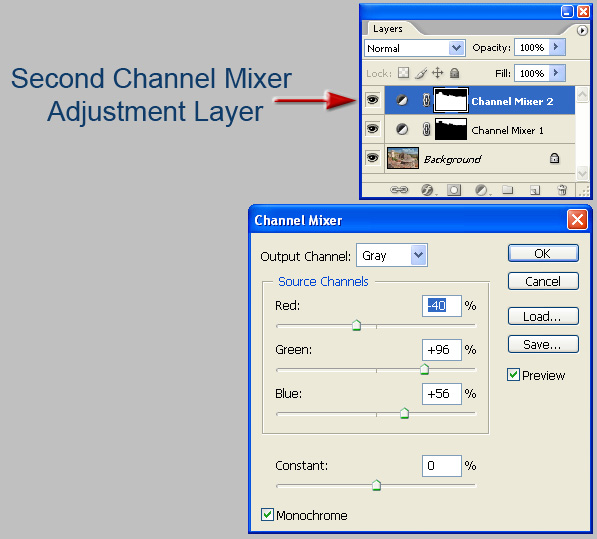This screenshot has width=597, height=539.
Task: Toggle the Preview checkbox
Action: 513,375
